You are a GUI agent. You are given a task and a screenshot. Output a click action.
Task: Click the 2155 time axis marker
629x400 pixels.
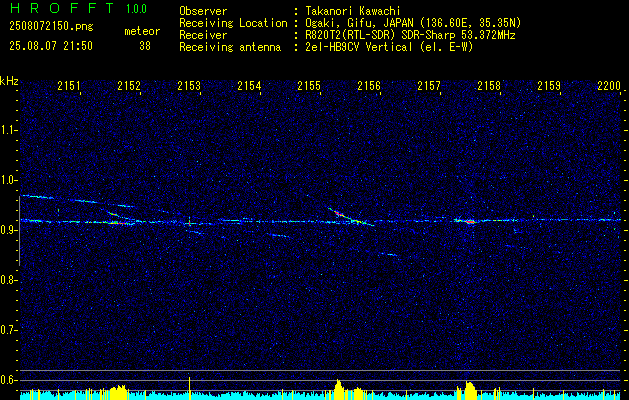309,85
